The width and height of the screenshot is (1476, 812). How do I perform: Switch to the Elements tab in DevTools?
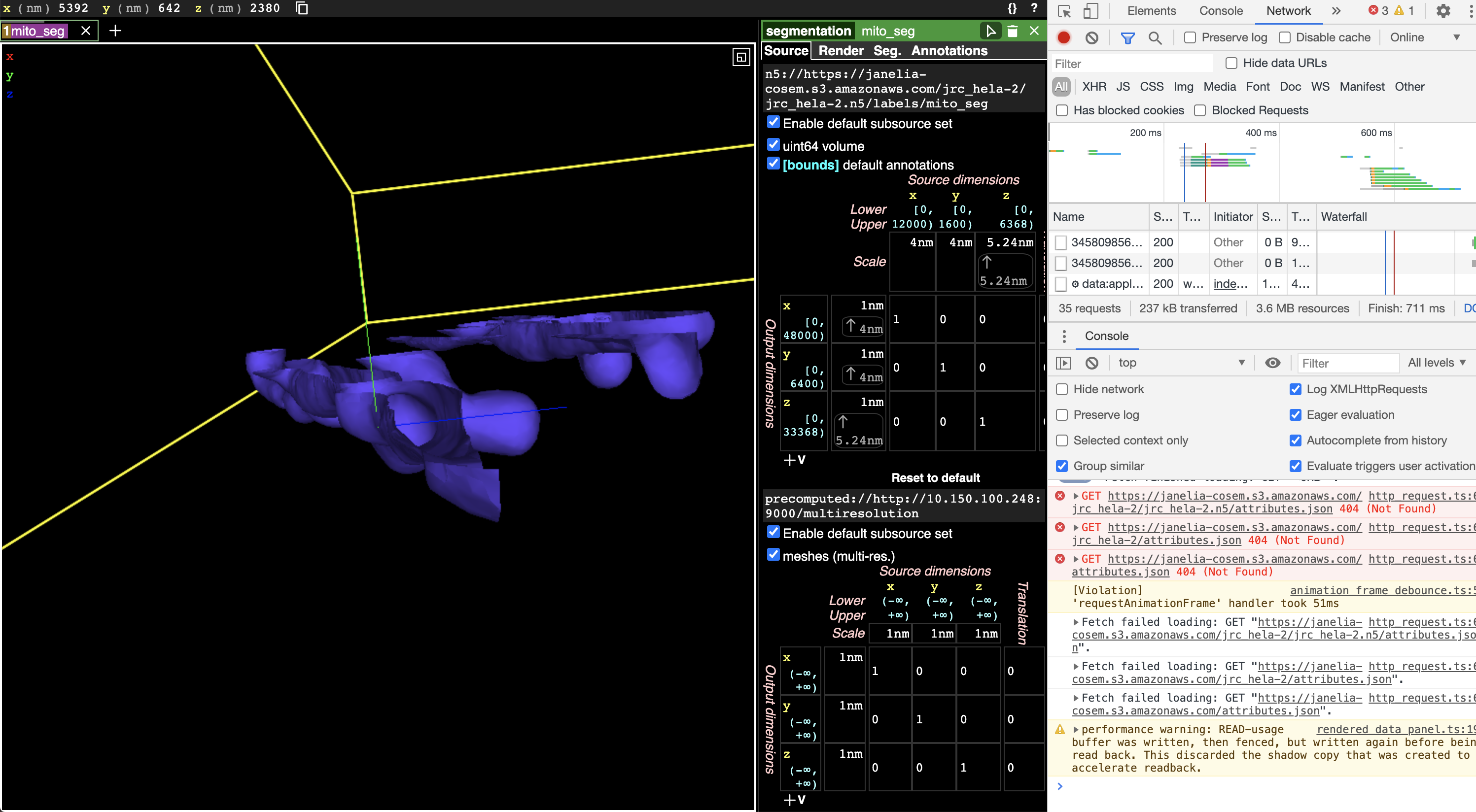tap(1151, 11)
